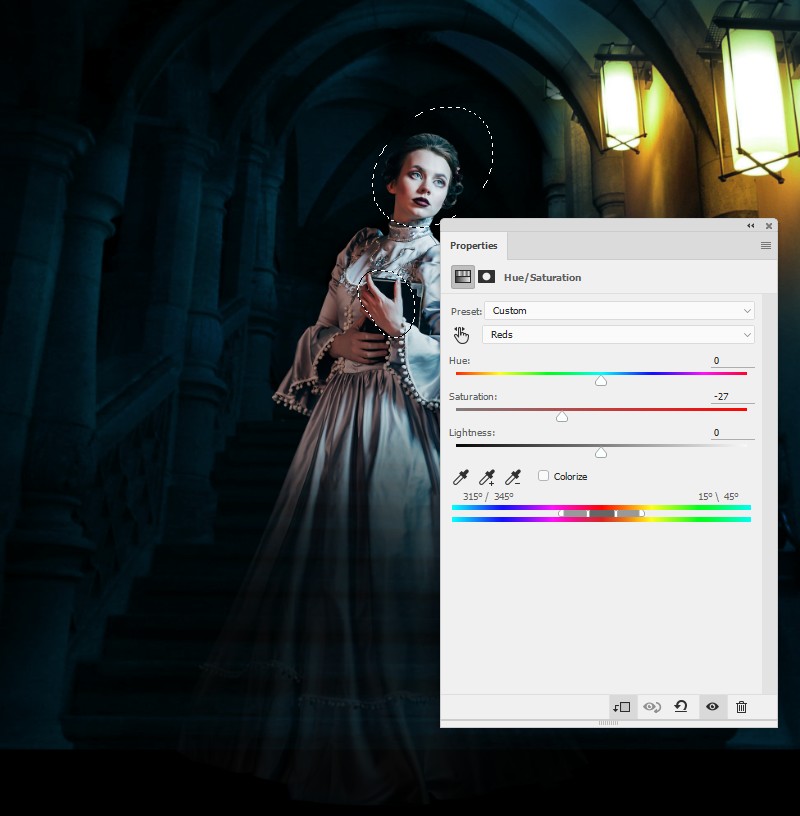The image size is (800, 816).
Task: Click the view previous state icon
Action: [x=653, y=707]
